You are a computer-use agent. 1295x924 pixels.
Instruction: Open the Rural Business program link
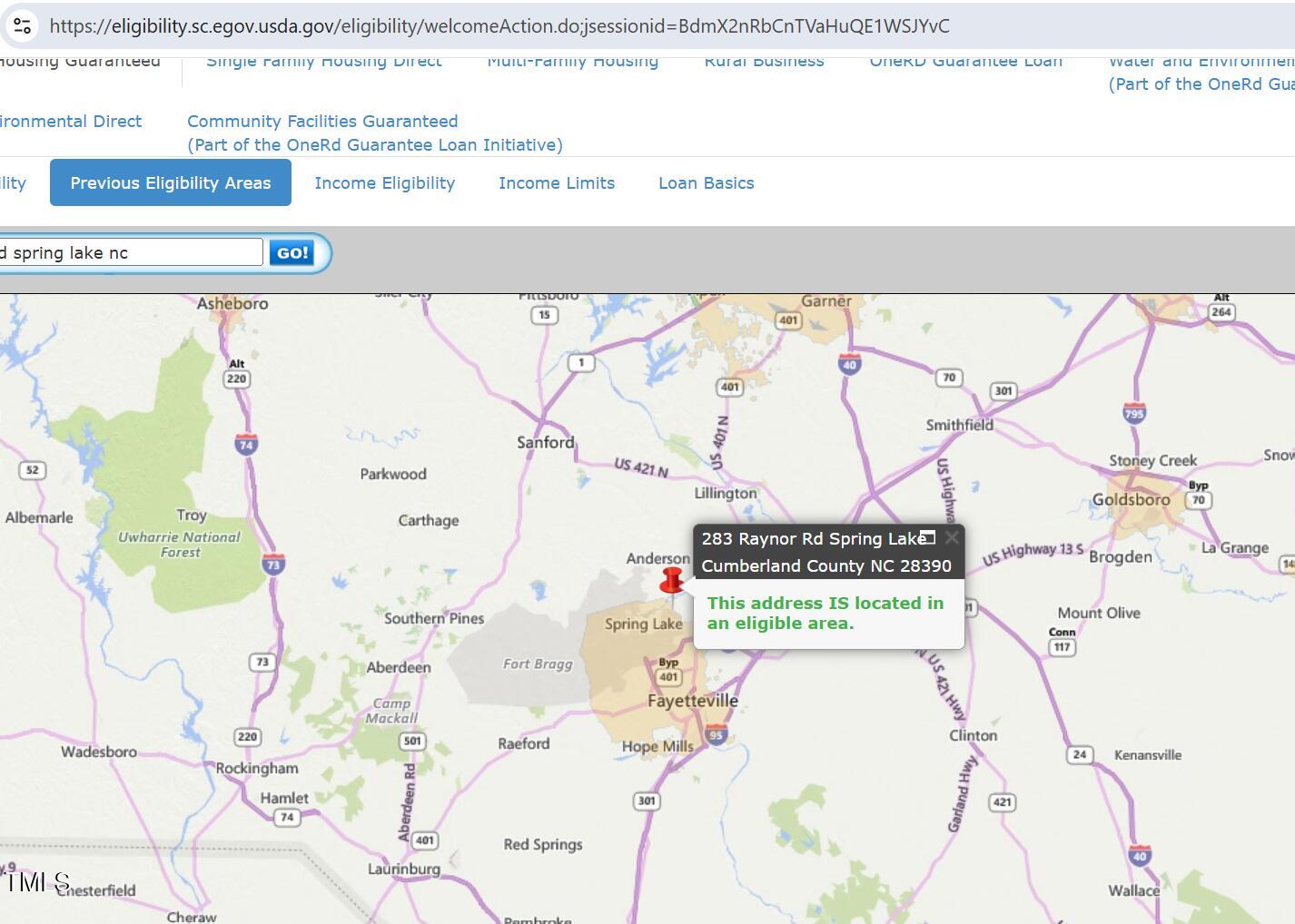(x=765, y=61)
